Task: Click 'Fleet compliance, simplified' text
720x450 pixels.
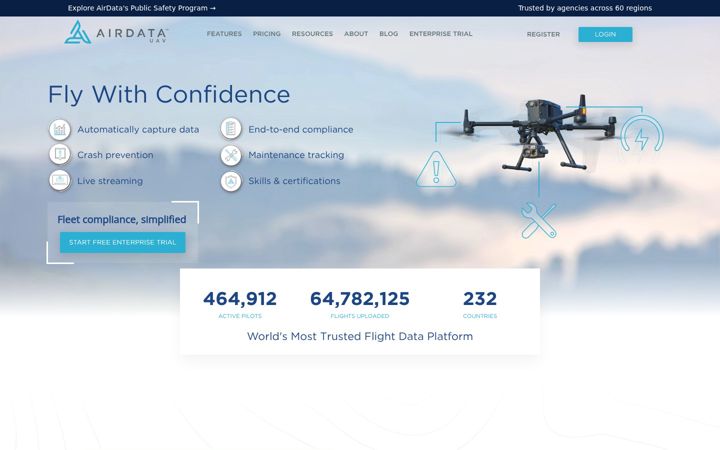Action: click(122, 219)
